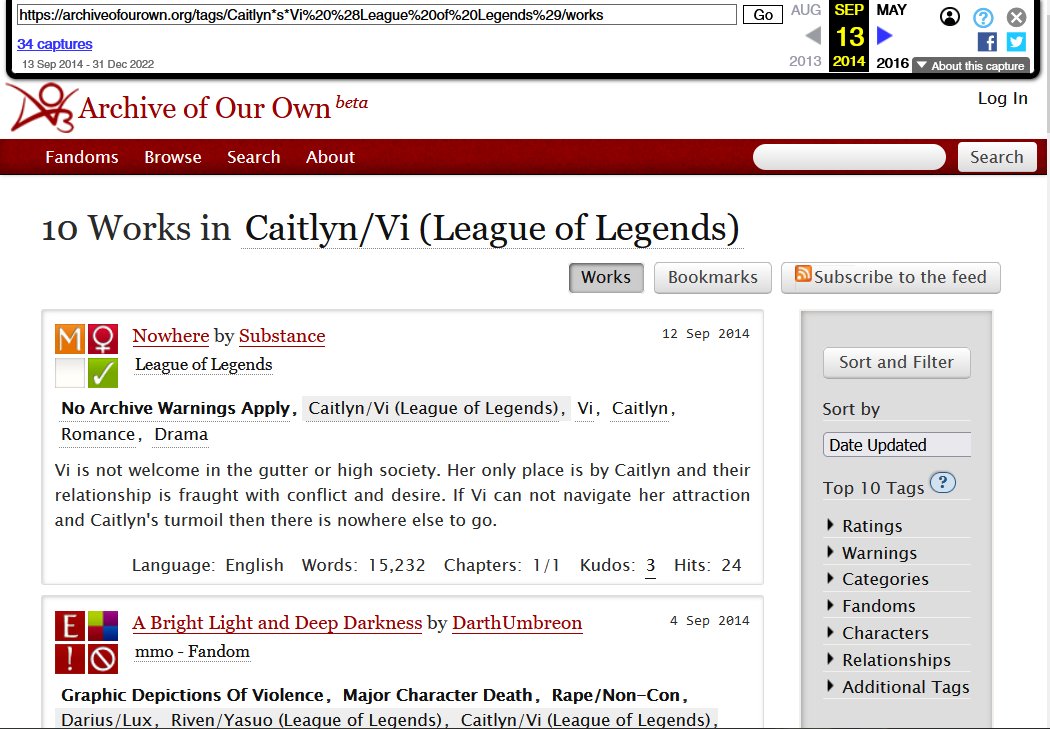Click Subscribe to the feed button
The height and width of the screenshot is (729, 1050).
click(x=891, y=277)
